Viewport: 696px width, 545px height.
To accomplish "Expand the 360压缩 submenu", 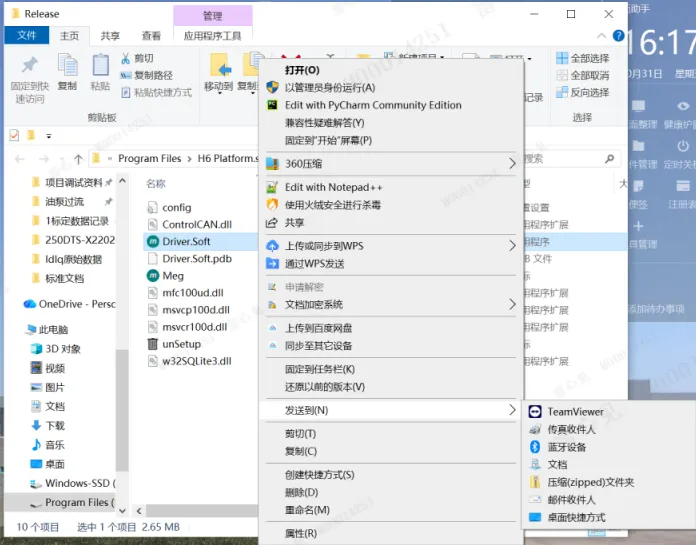I will [391, 164].
